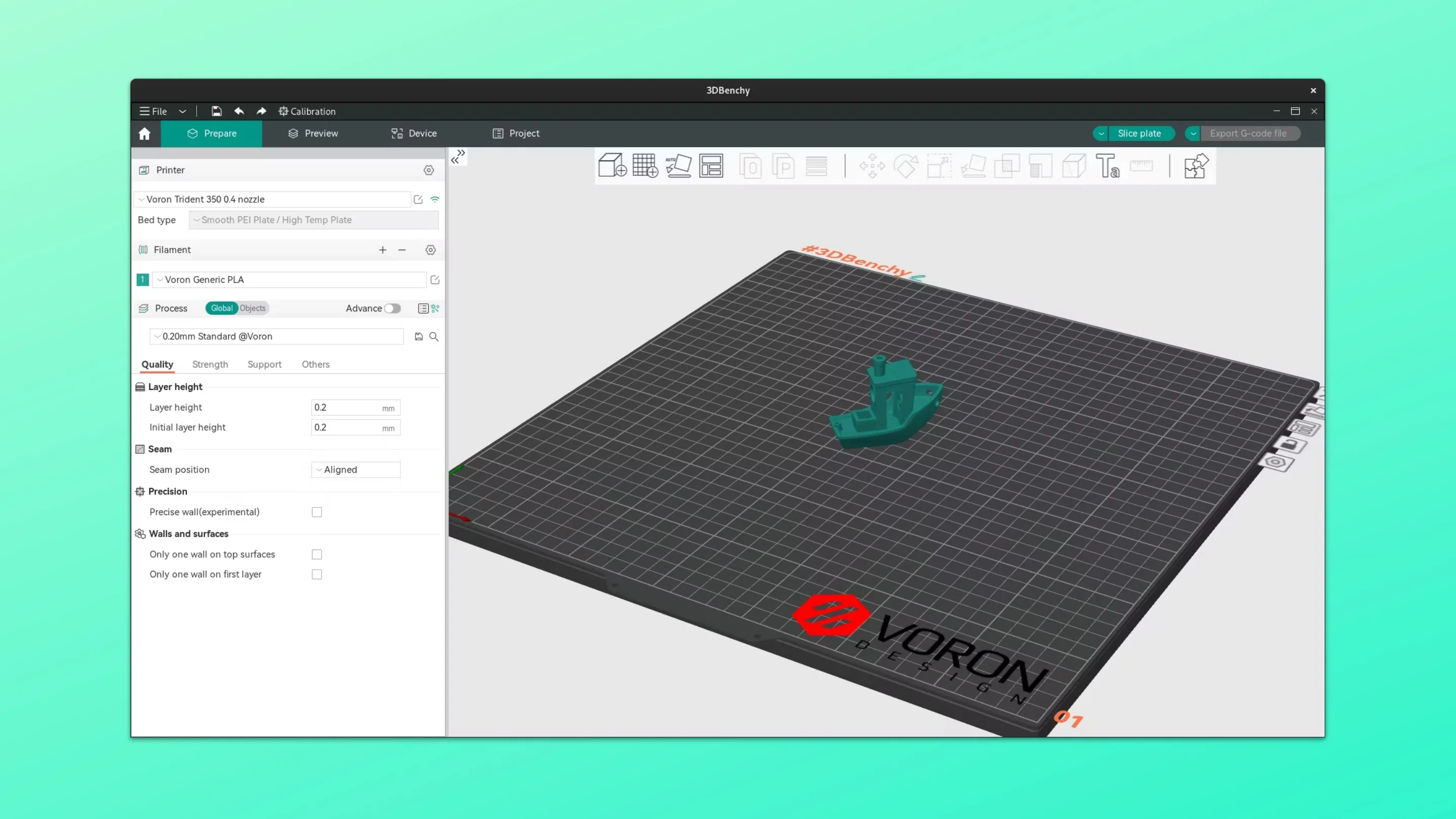Screen dimensions: 1456x819
Task: Click the Auto-orient icon in the toolbar
Action: coord(679,166)
